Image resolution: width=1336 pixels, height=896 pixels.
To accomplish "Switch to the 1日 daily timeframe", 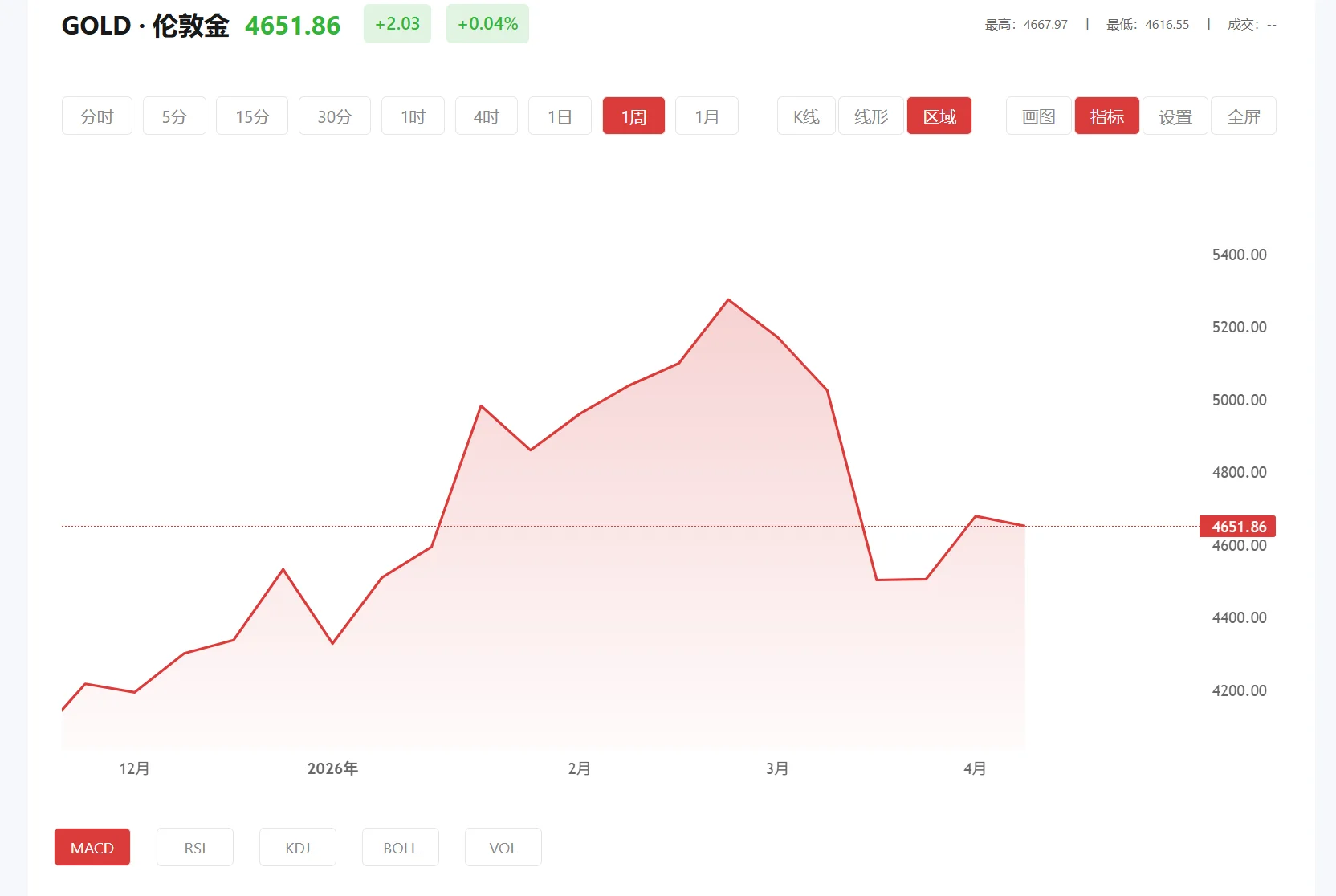I will 560,116.
